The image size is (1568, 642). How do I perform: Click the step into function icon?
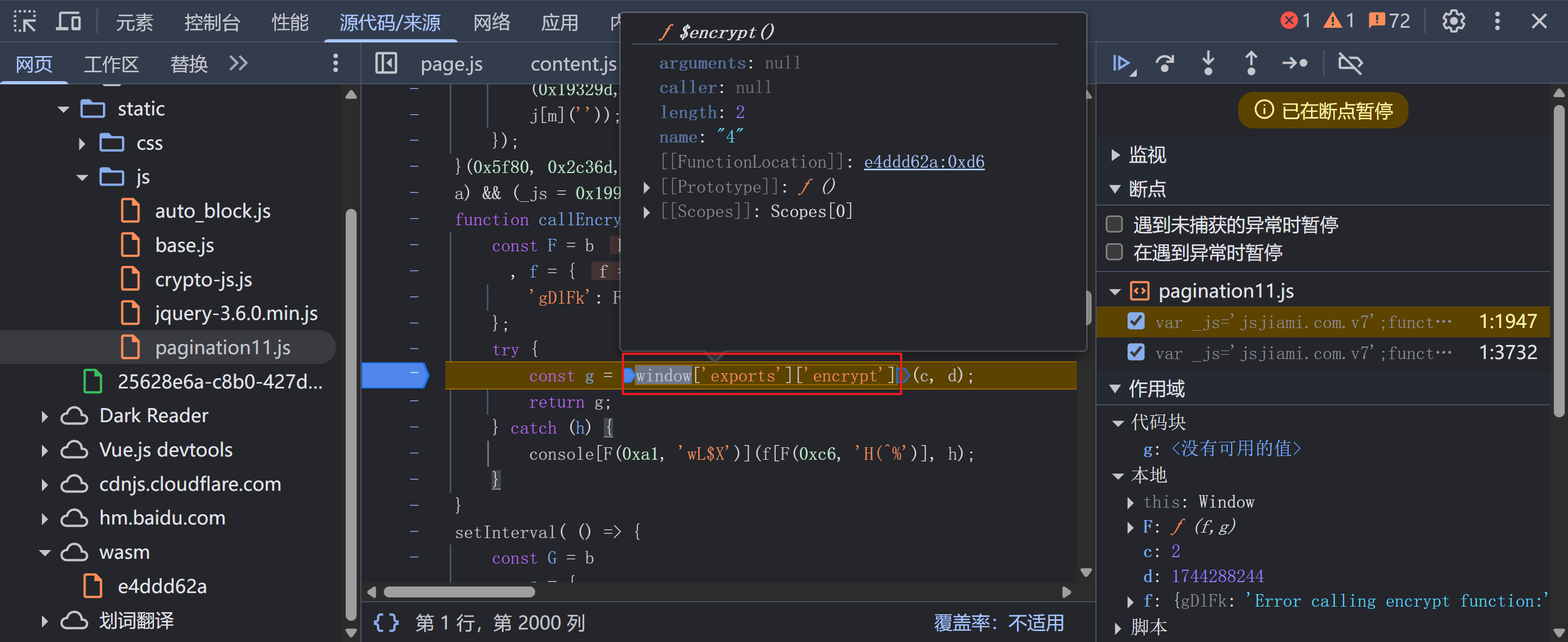coord(1208,63)
